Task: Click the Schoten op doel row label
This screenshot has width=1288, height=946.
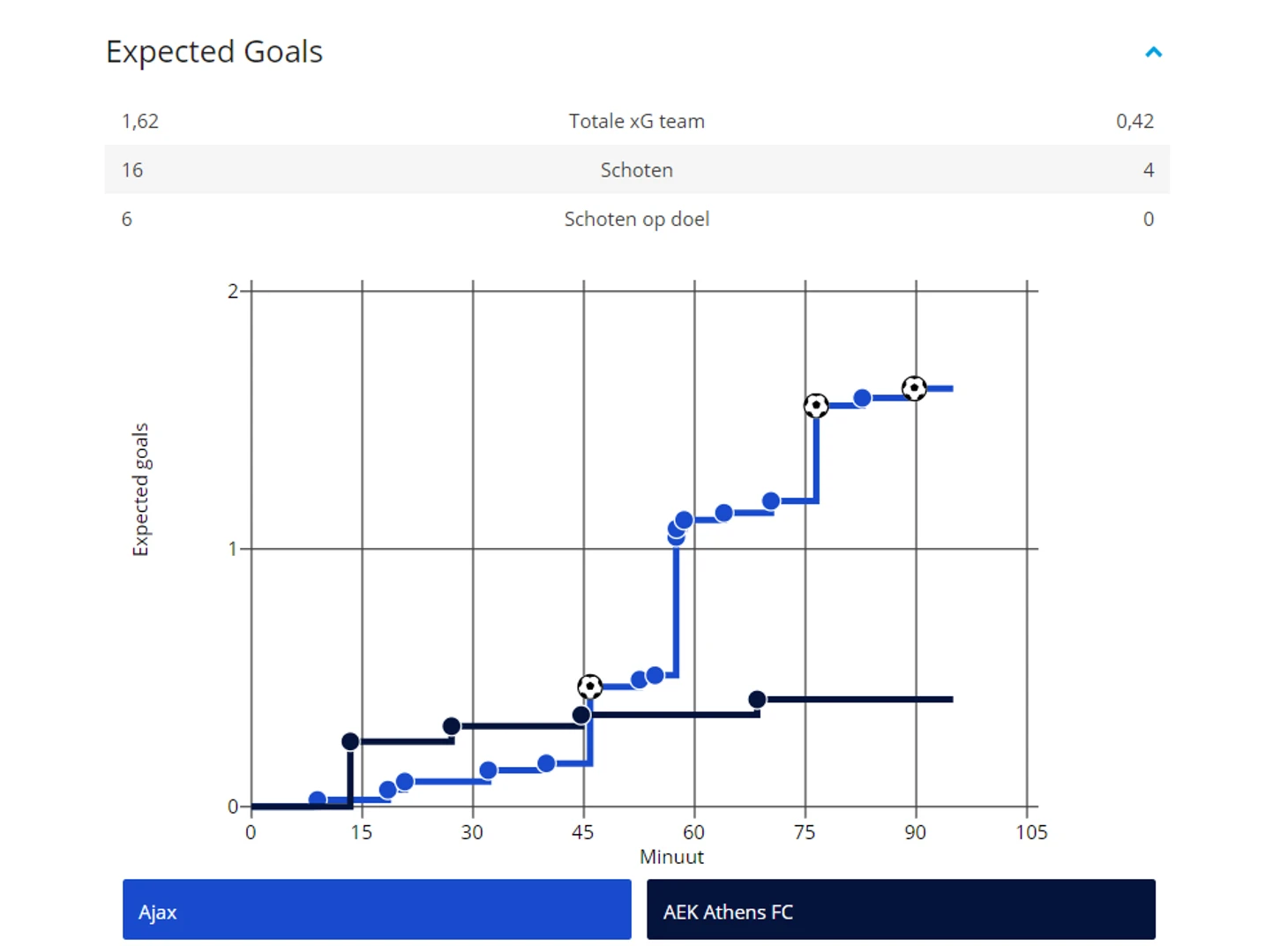Action: click(636, 219)
